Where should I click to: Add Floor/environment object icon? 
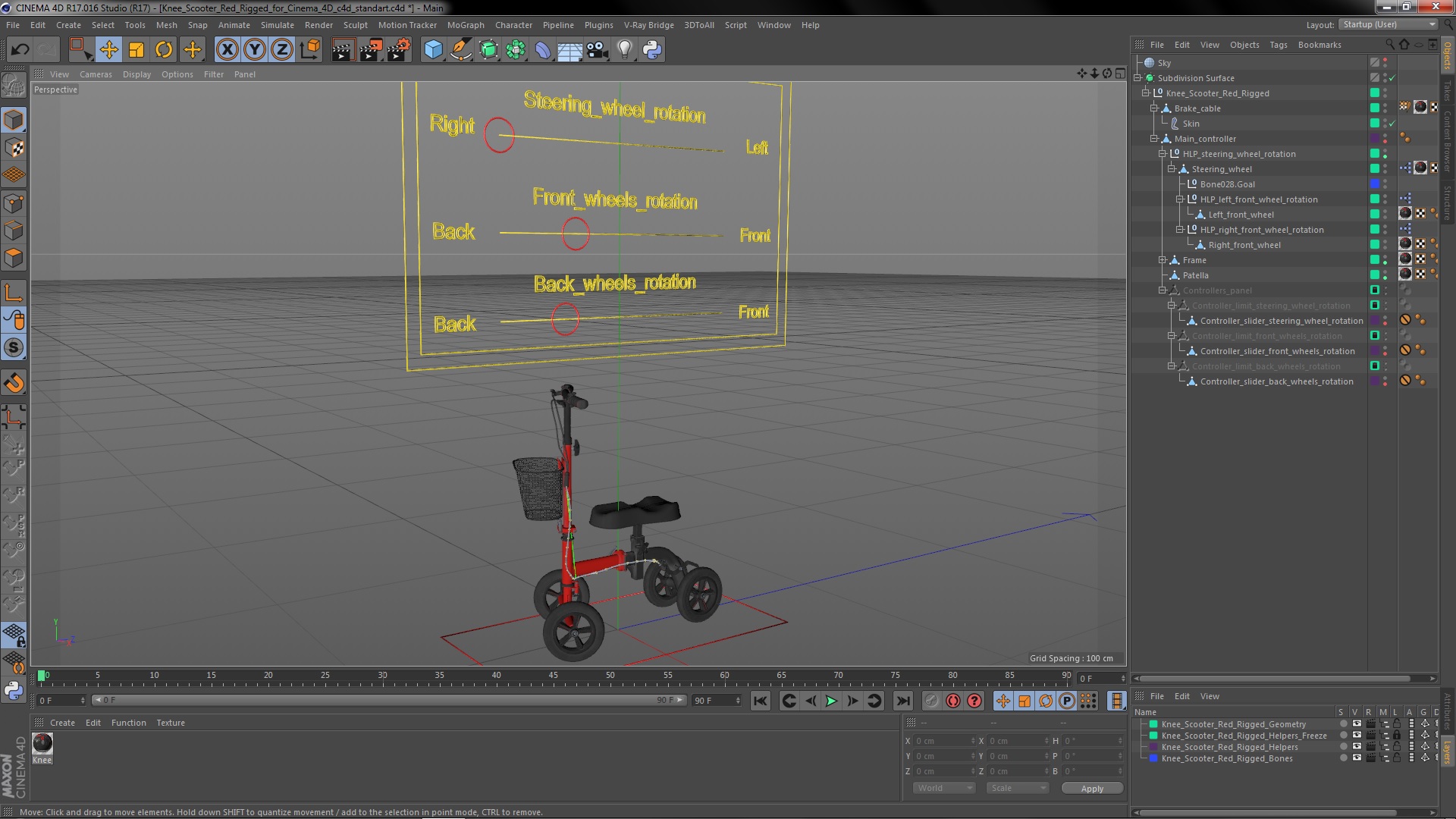pyautogui.click(x=570, y=50)
